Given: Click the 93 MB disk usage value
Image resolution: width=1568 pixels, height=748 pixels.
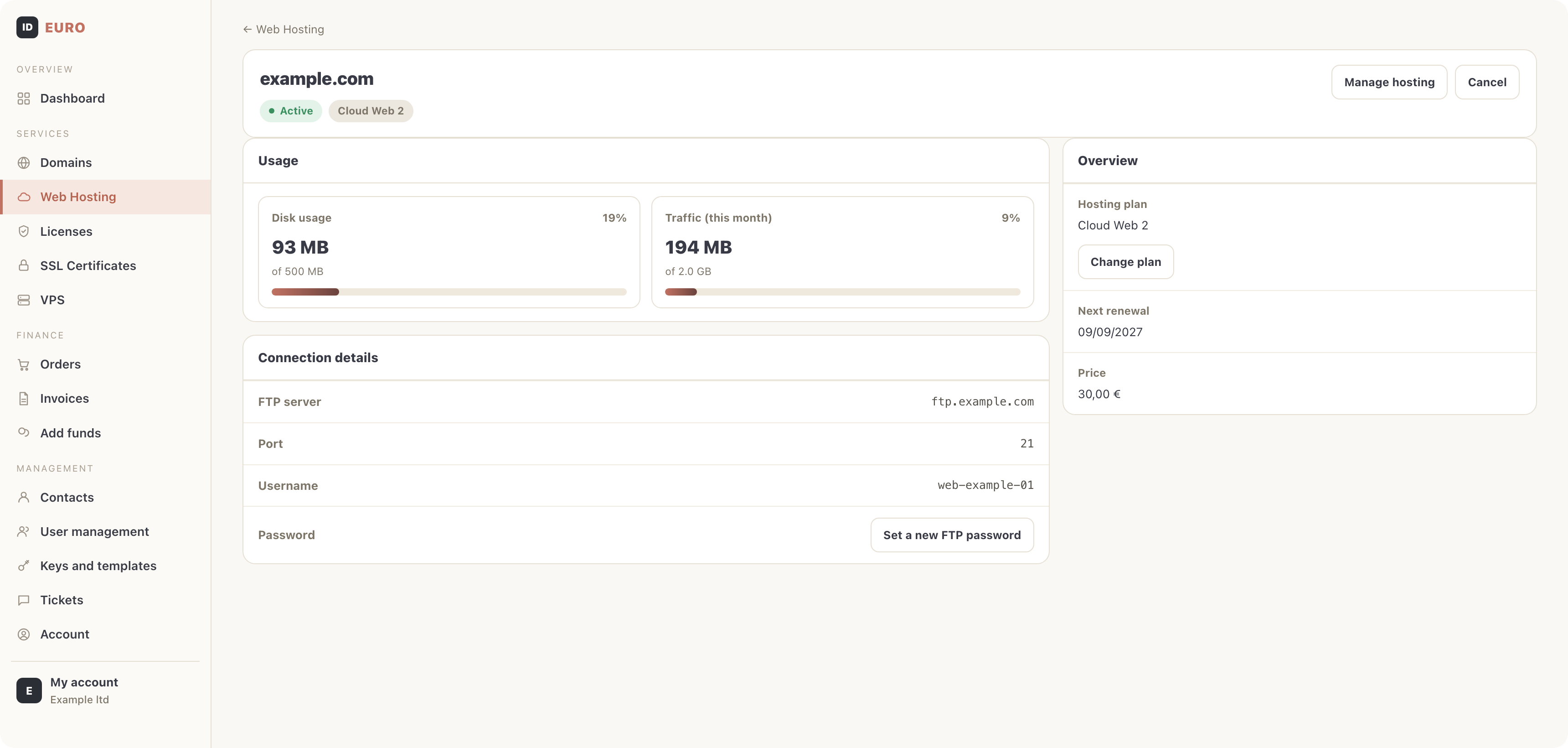Looking at the screenshot, I should [300, 247].
